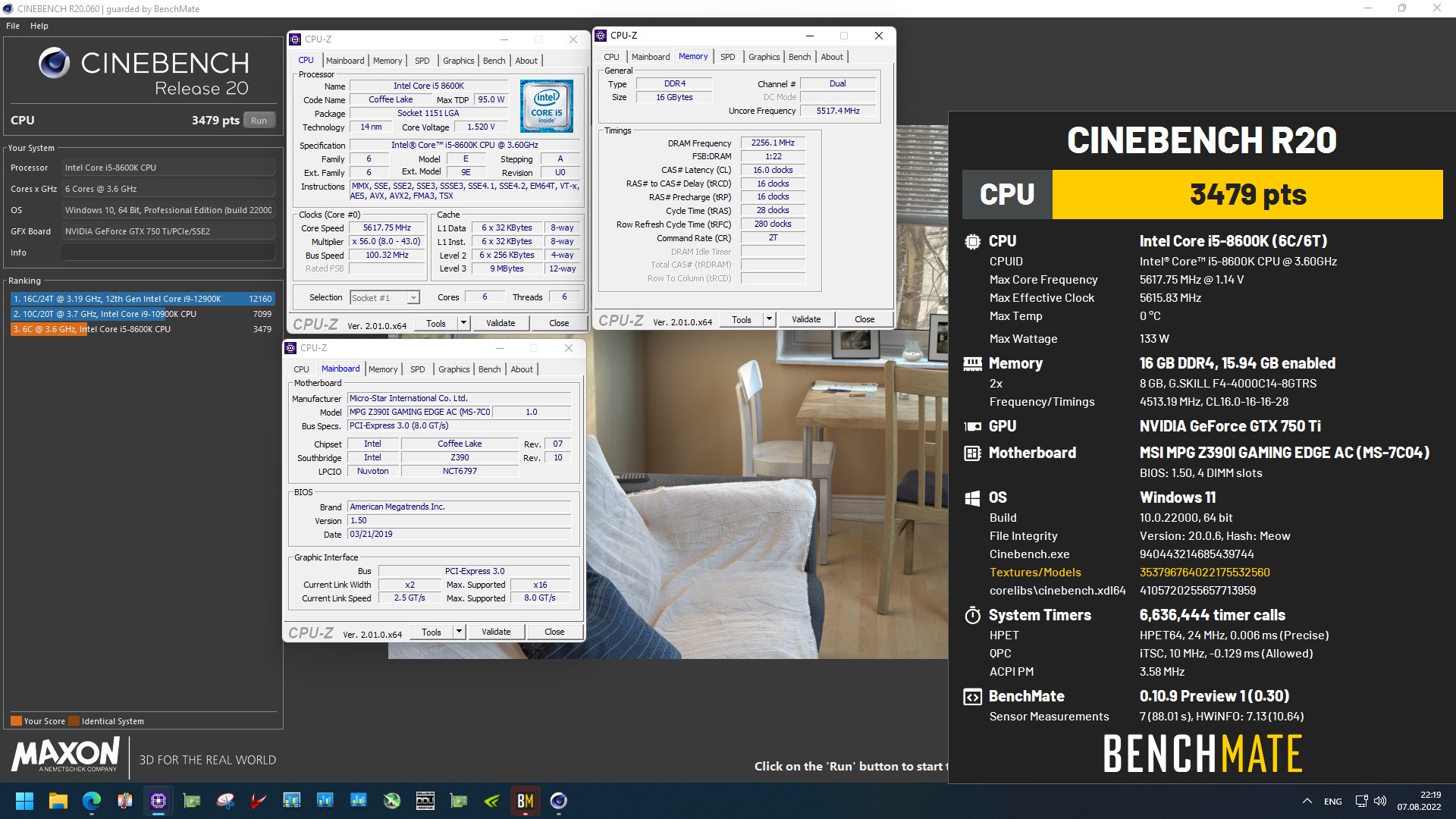Click the Windows logo icon beside OS
The image size is (1456, 819).
[972, 498]
